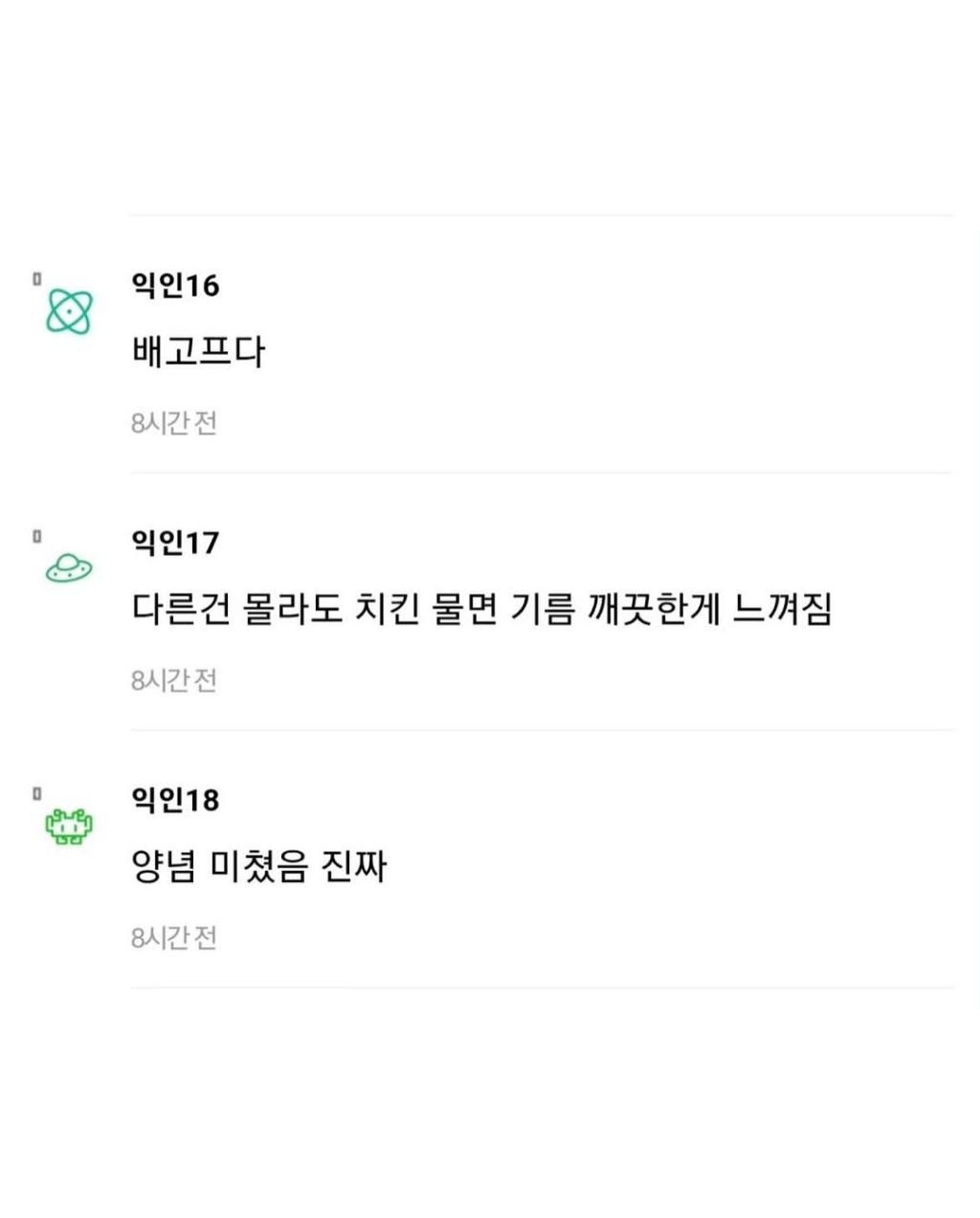Viewport: 980px width, 1218px height.
Task: Click the timestamp under 배고프다 comment
Action: tap(175, 422)
